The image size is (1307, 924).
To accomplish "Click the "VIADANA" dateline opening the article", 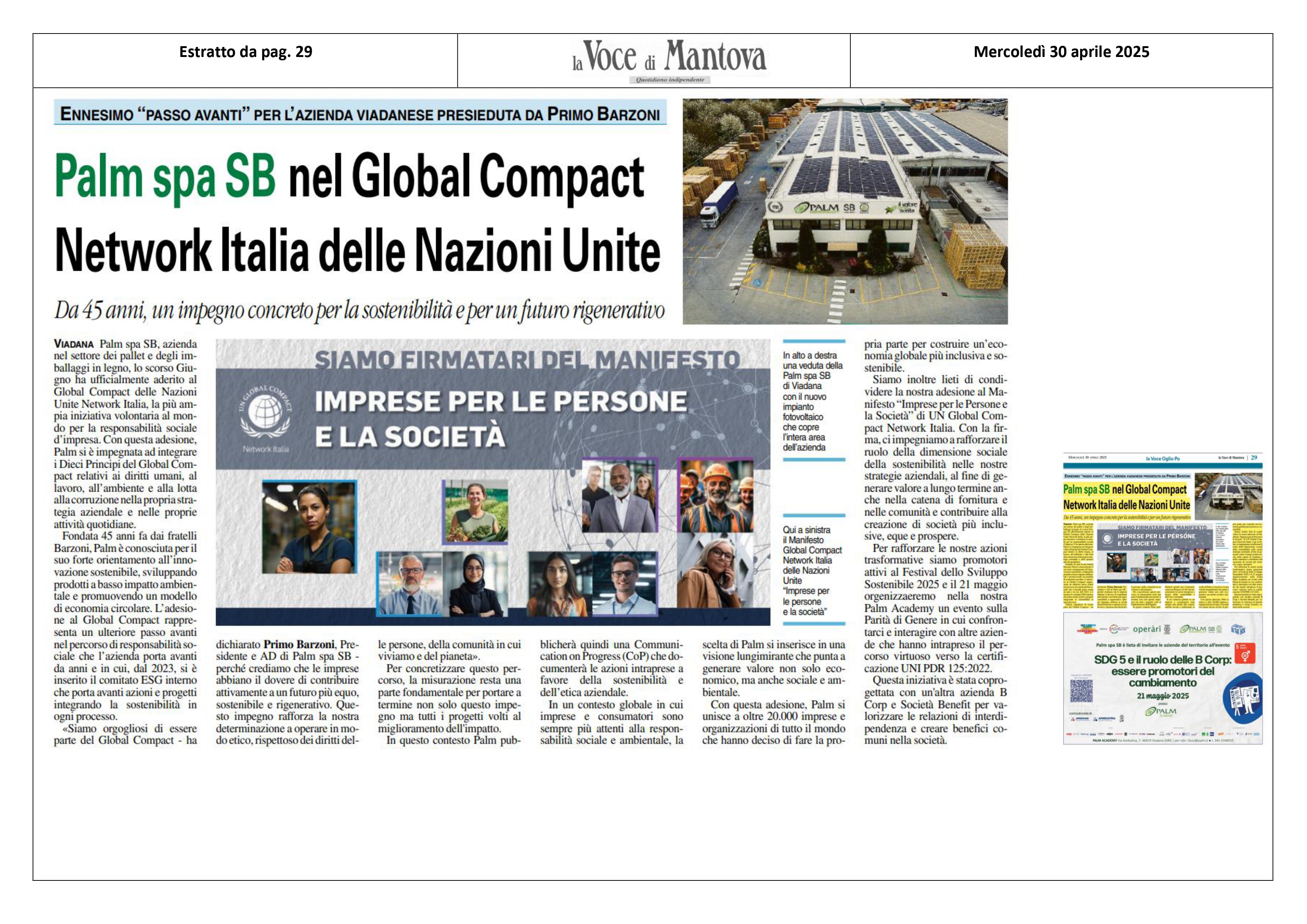I will (x=74, y=344).
